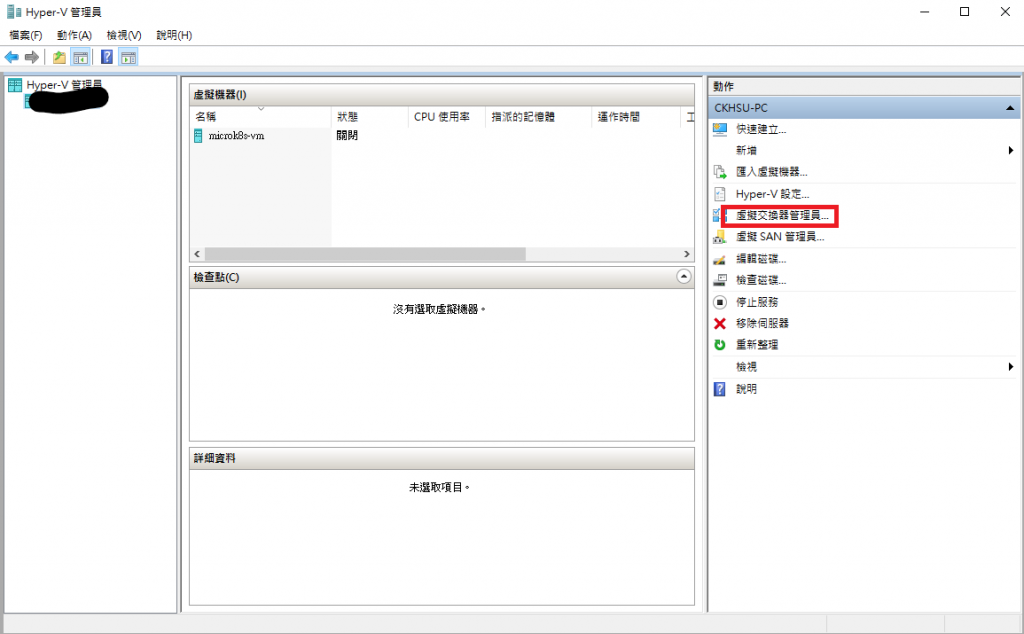Screen dimensions: 1024x634
Task: Click the 匯入虛擬機器 import icon
Action: click(x=720, y=172)
